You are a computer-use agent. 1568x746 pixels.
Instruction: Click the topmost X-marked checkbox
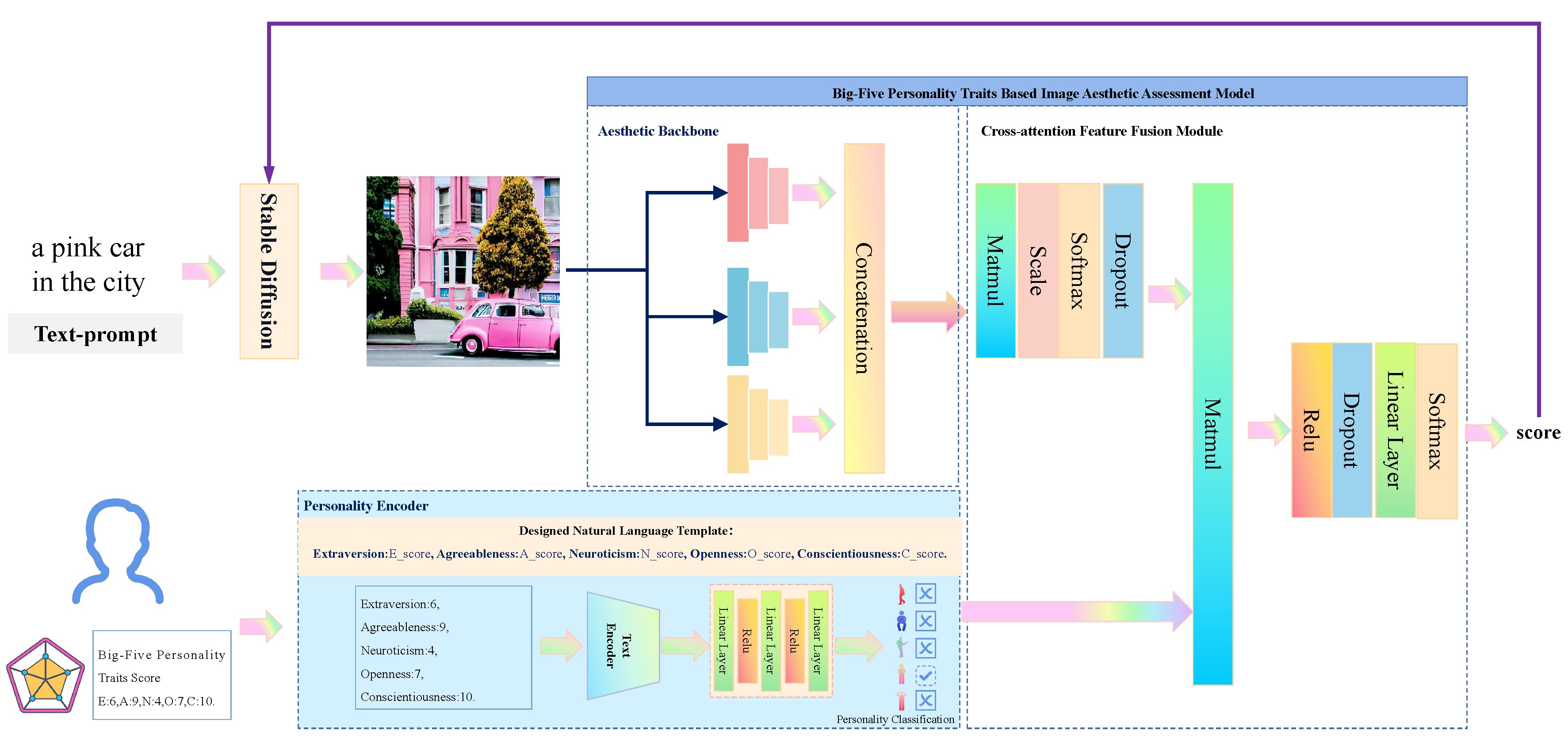click(x=925, y=593)
